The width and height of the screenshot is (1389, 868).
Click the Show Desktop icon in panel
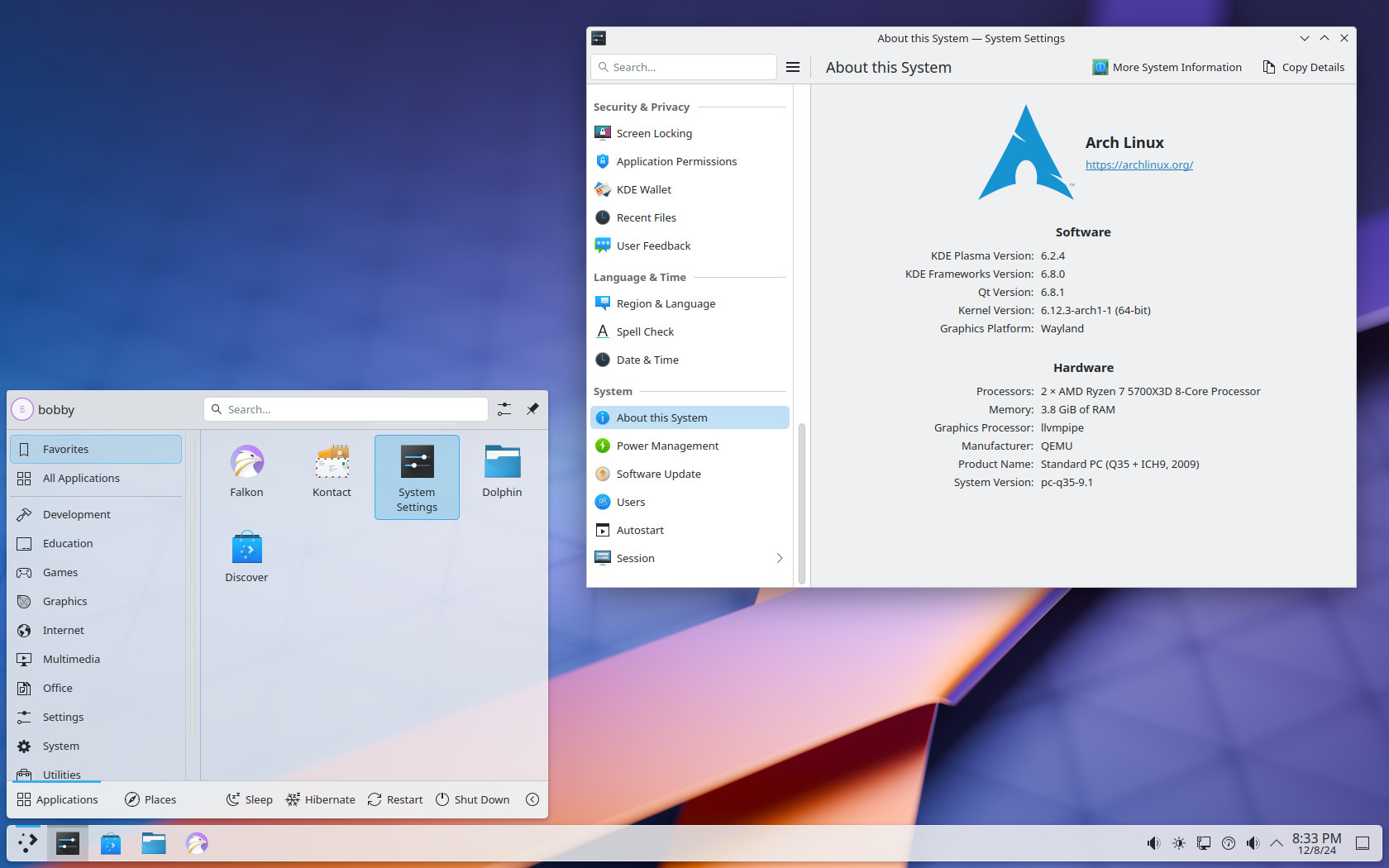[1363, 843]
